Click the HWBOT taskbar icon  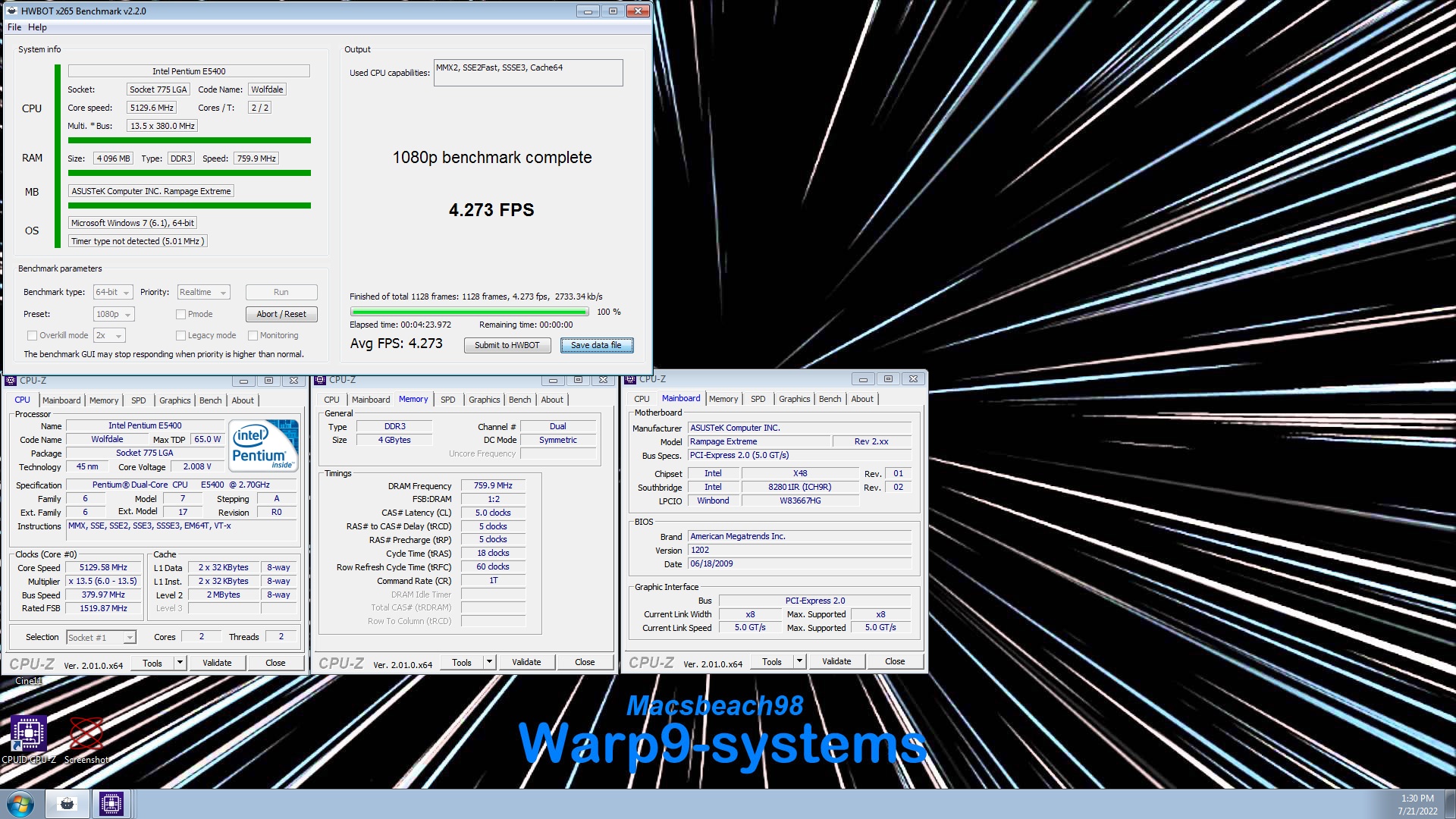[67, 804]
